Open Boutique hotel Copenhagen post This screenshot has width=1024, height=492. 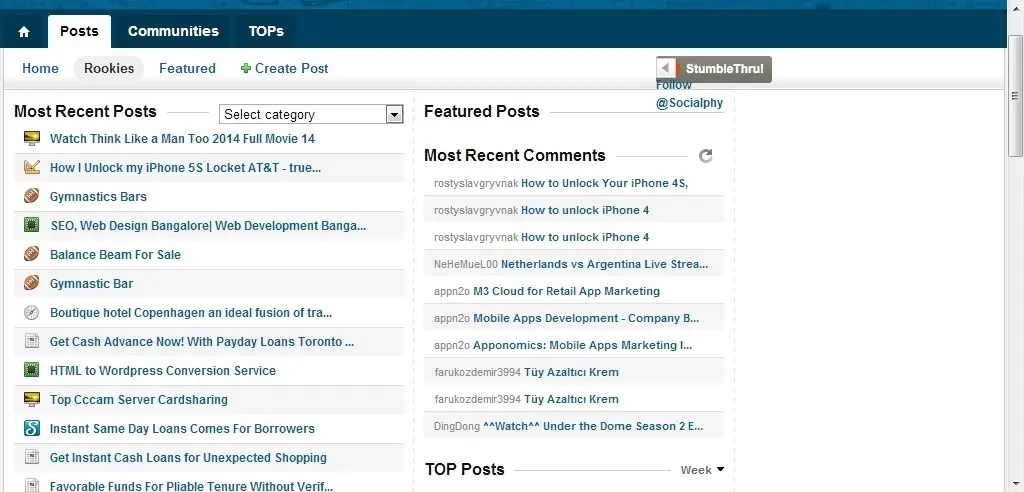point(191,312)
